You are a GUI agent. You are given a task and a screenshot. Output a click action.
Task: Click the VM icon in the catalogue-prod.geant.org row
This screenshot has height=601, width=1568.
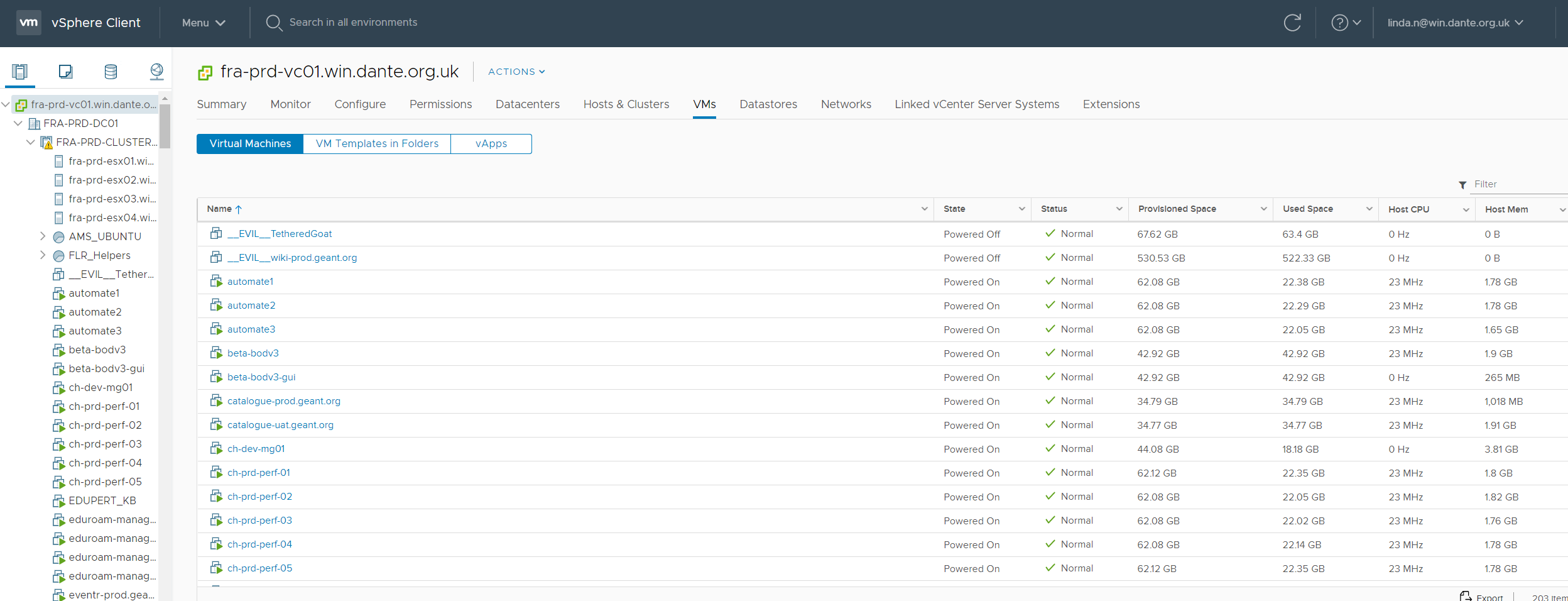(x=216, y=400)
